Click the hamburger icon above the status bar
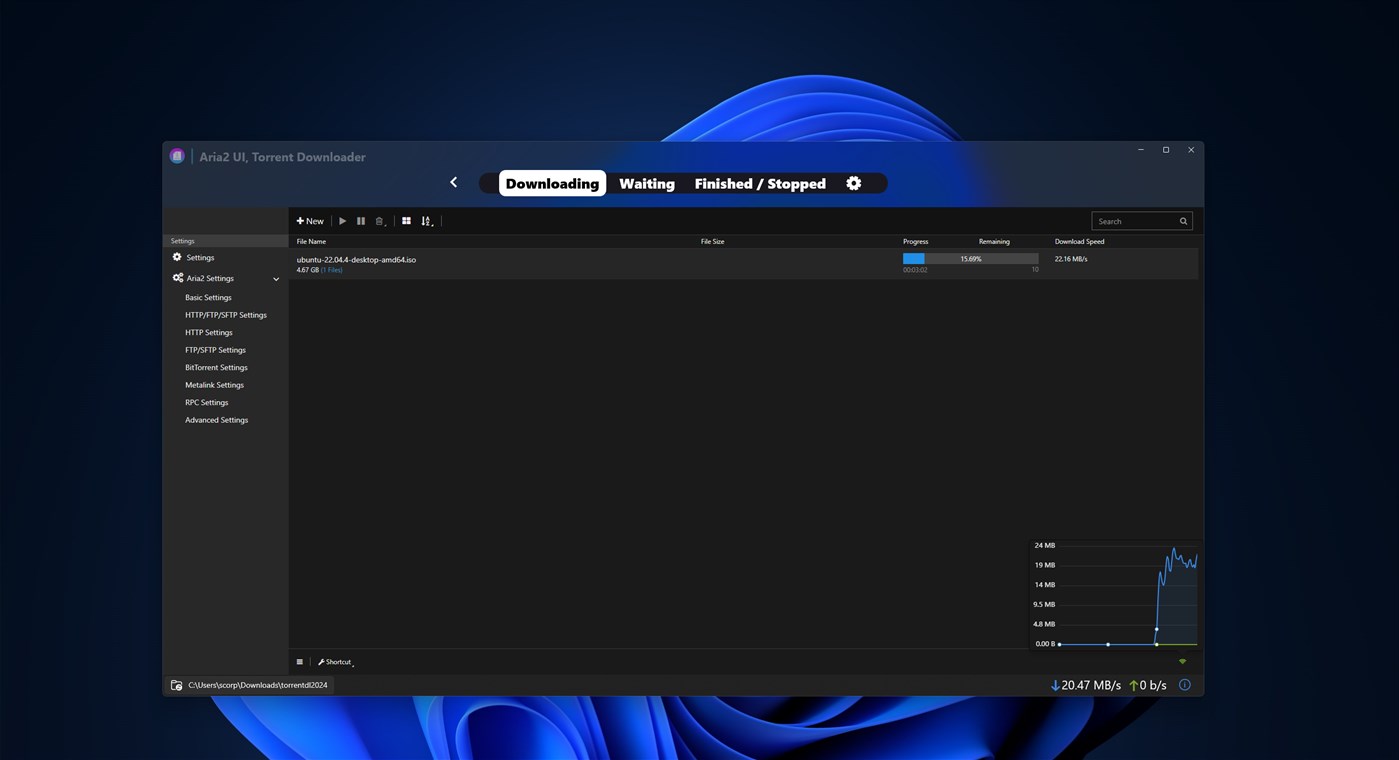Viewport: 1399px width, 760px height. (299, 661)
